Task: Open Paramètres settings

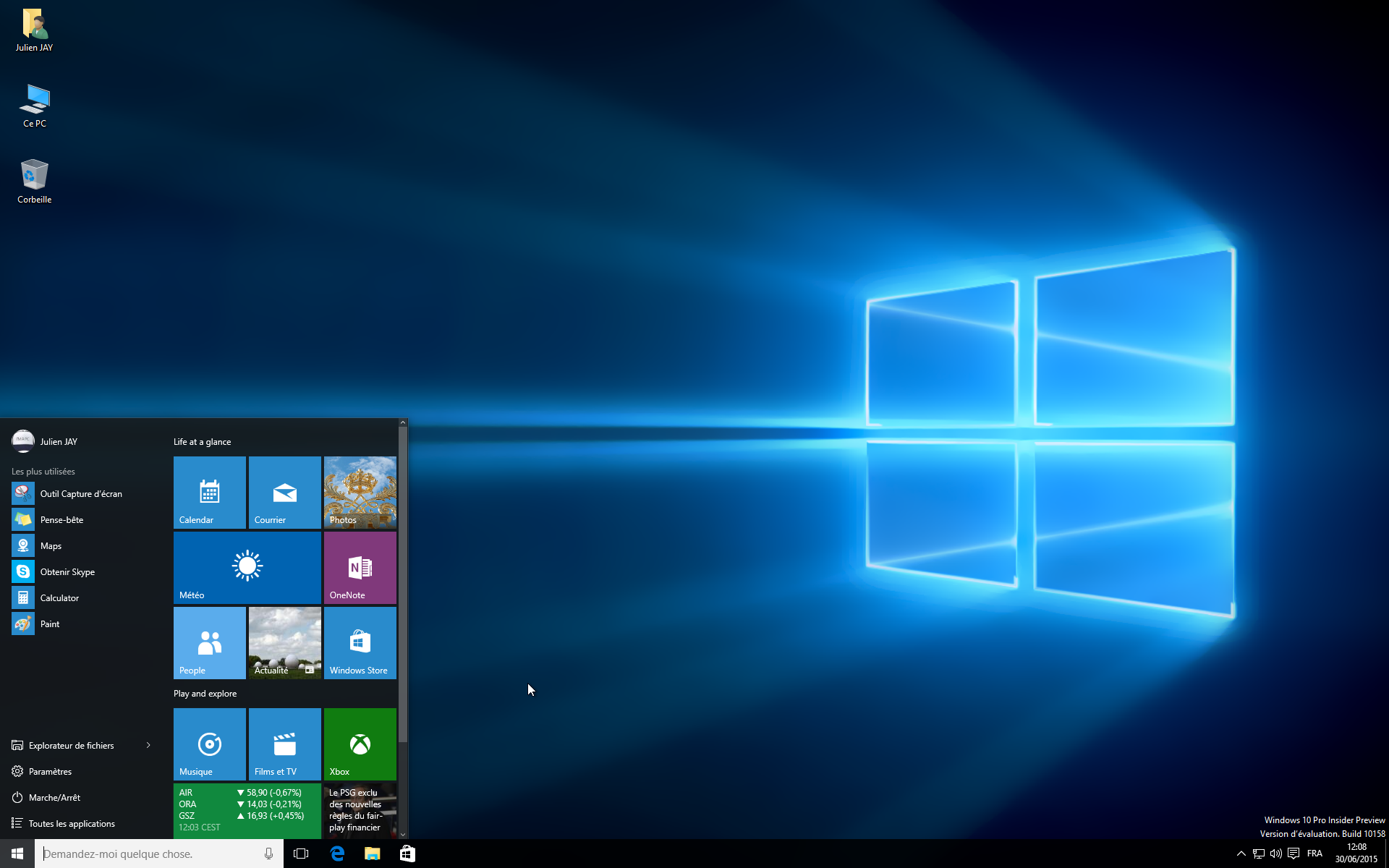Action: (50, 771)
